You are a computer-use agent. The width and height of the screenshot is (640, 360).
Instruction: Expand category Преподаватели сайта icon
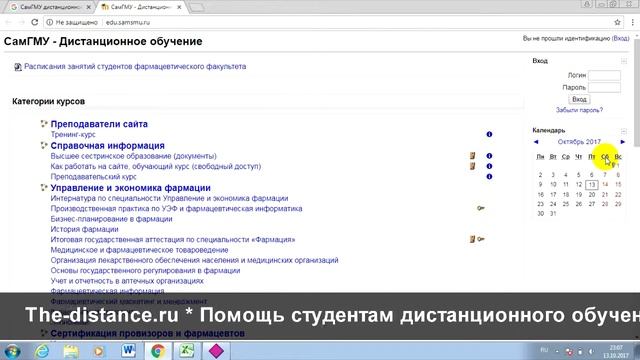click(44, 123)
